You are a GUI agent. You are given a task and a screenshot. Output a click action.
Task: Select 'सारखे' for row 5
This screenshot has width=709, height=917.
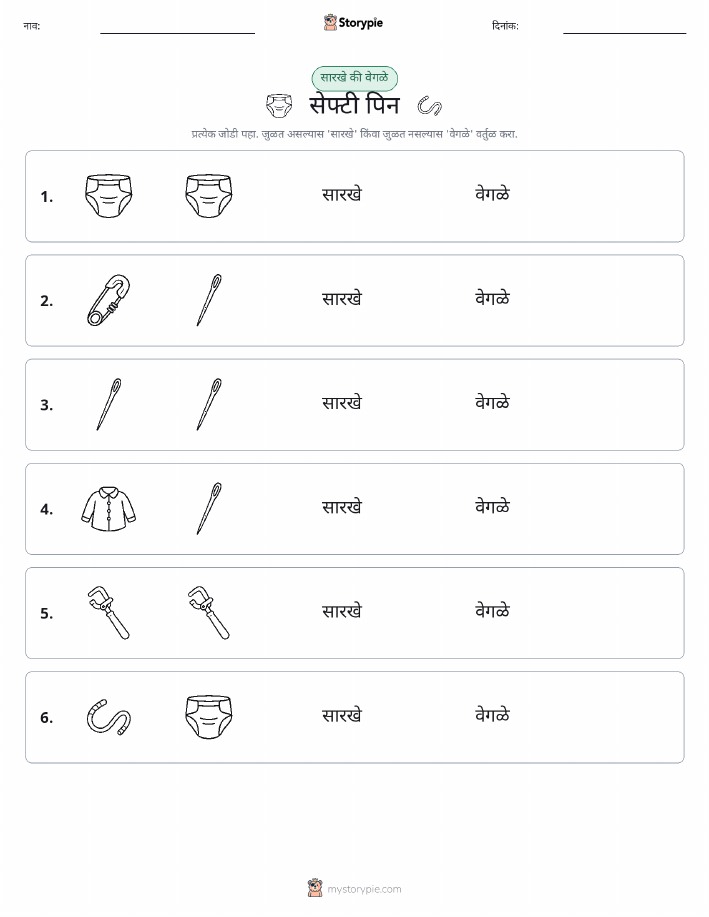click(342, 611)
